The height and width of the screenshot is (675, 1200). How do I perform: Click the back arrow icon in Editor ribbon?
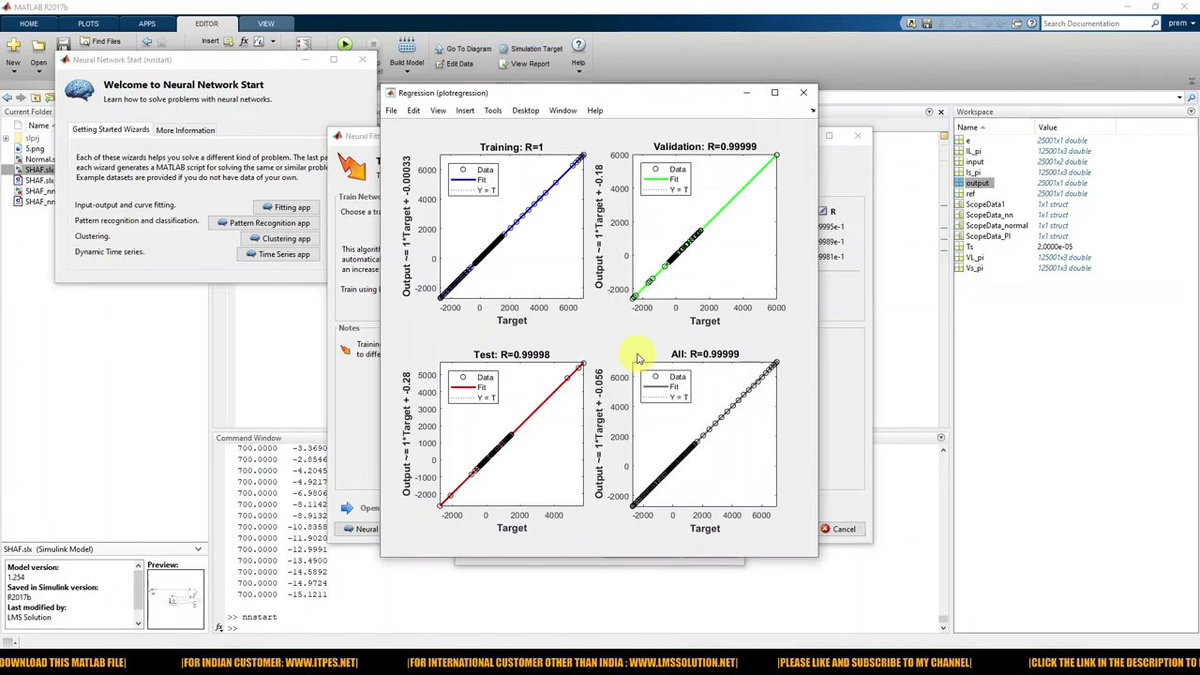(x=147, y=42)
